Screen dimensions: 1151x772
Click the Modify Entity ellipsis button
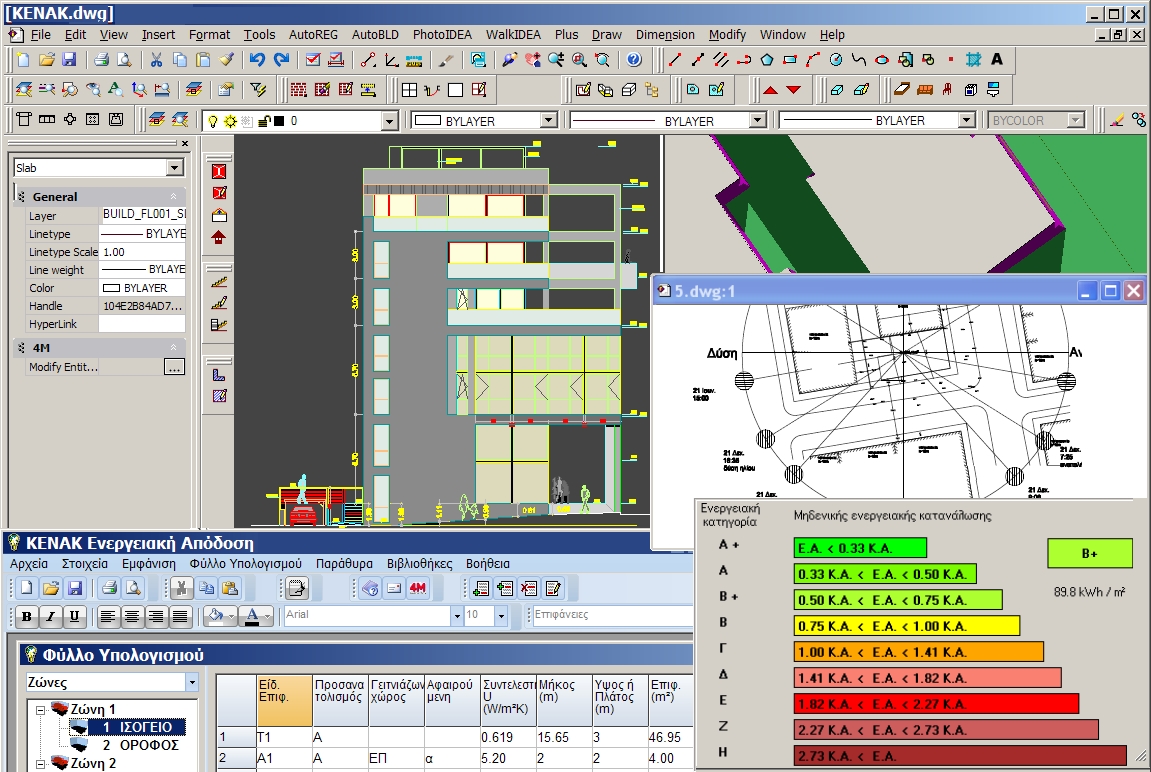(x=174, y=367)
